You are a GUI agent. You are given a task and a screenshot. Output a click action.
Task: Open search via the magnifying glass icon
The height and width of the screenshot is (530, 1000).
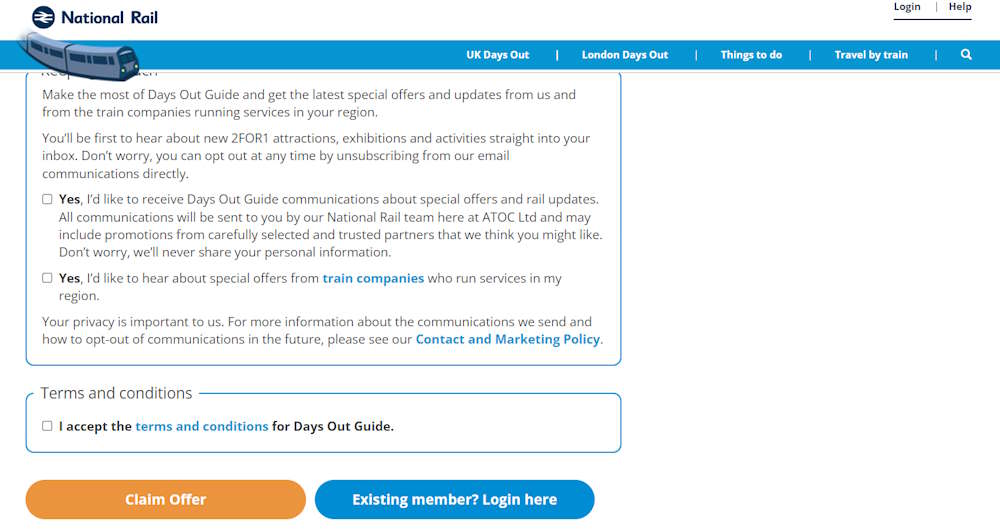click(x=966, y=55)
